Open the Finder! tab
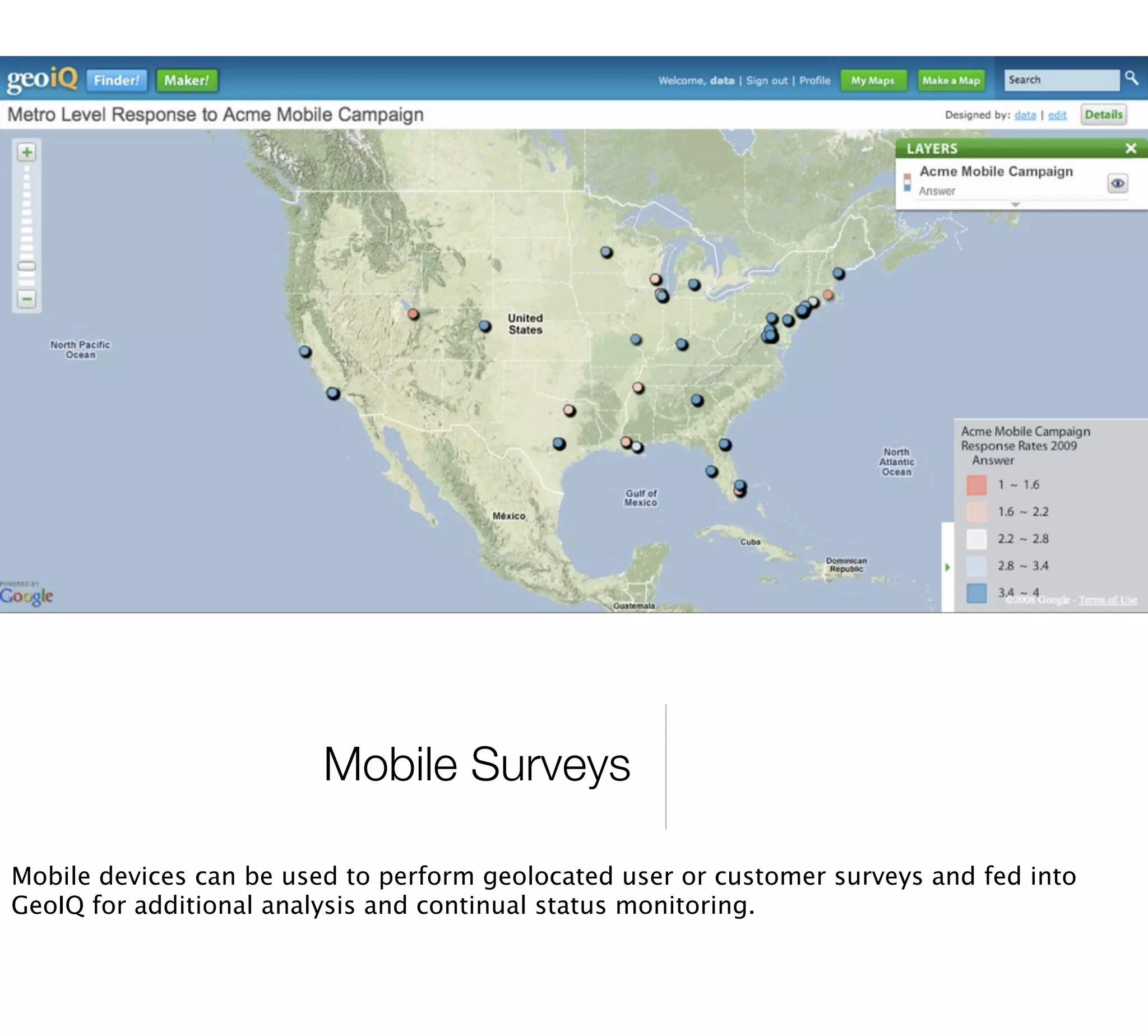This screenshot has height=1036, width=1148. 117,80
